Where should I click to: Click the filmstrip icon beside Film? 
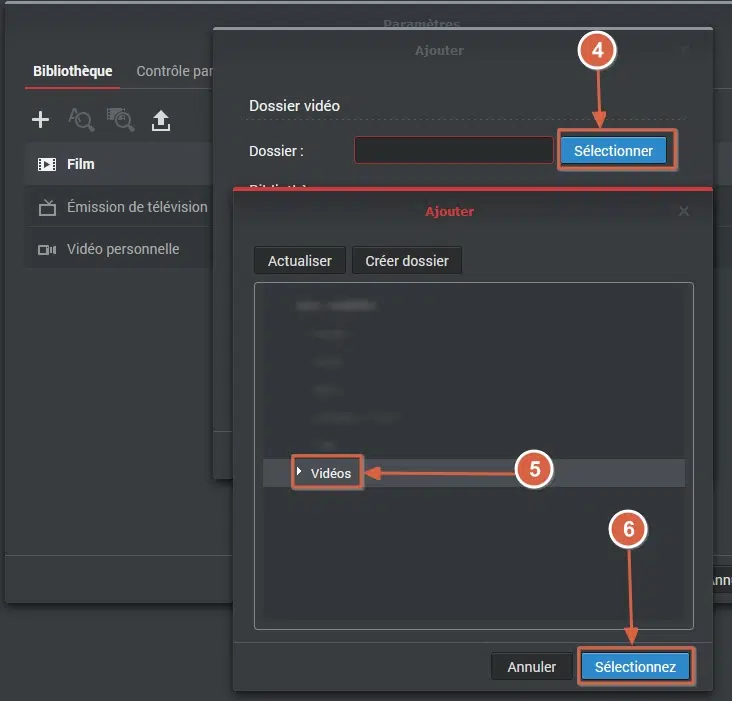click(x=47, y=164)
